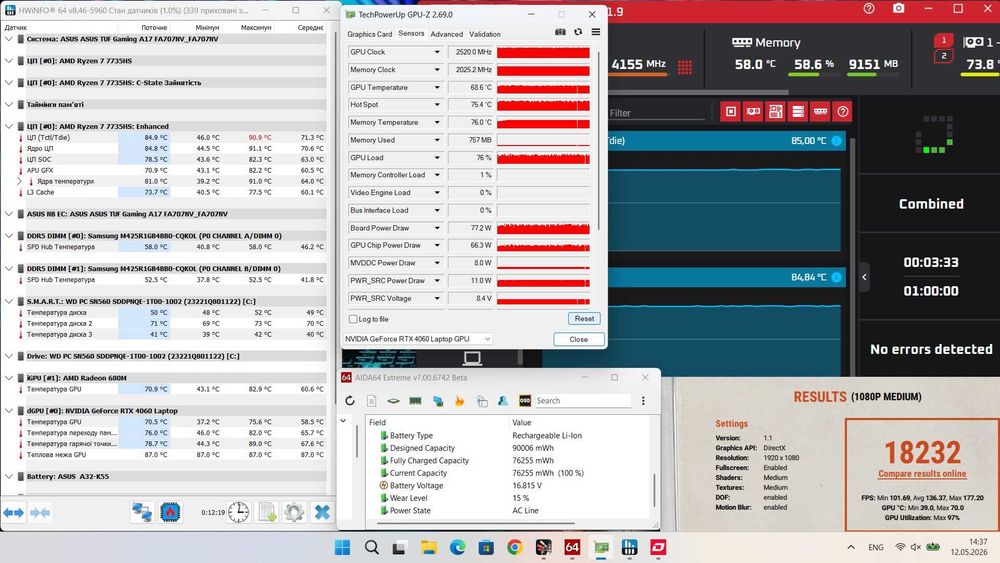The width and height of the screenshot is (1000, 563).
Task: Click HWiNFO clock reset timer icon
Action: point(239,512)
